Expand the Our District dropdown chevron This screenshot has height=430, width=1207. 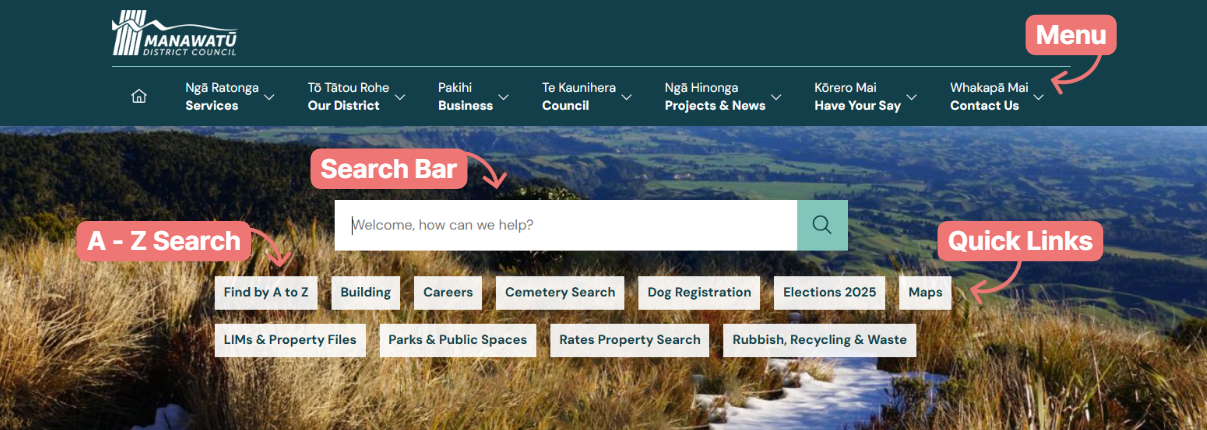pos(400,98)
